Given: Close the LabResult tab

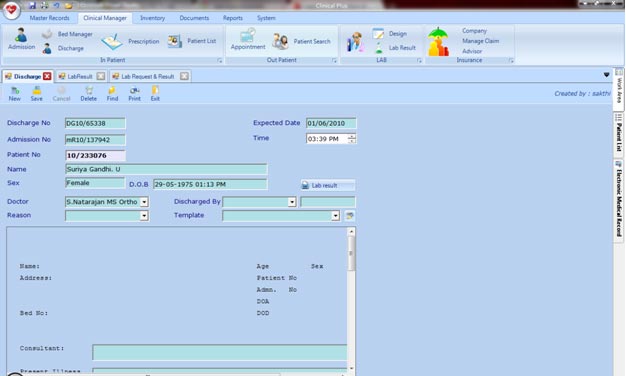Looking at the screenshot, I should (x=101, y=76).
